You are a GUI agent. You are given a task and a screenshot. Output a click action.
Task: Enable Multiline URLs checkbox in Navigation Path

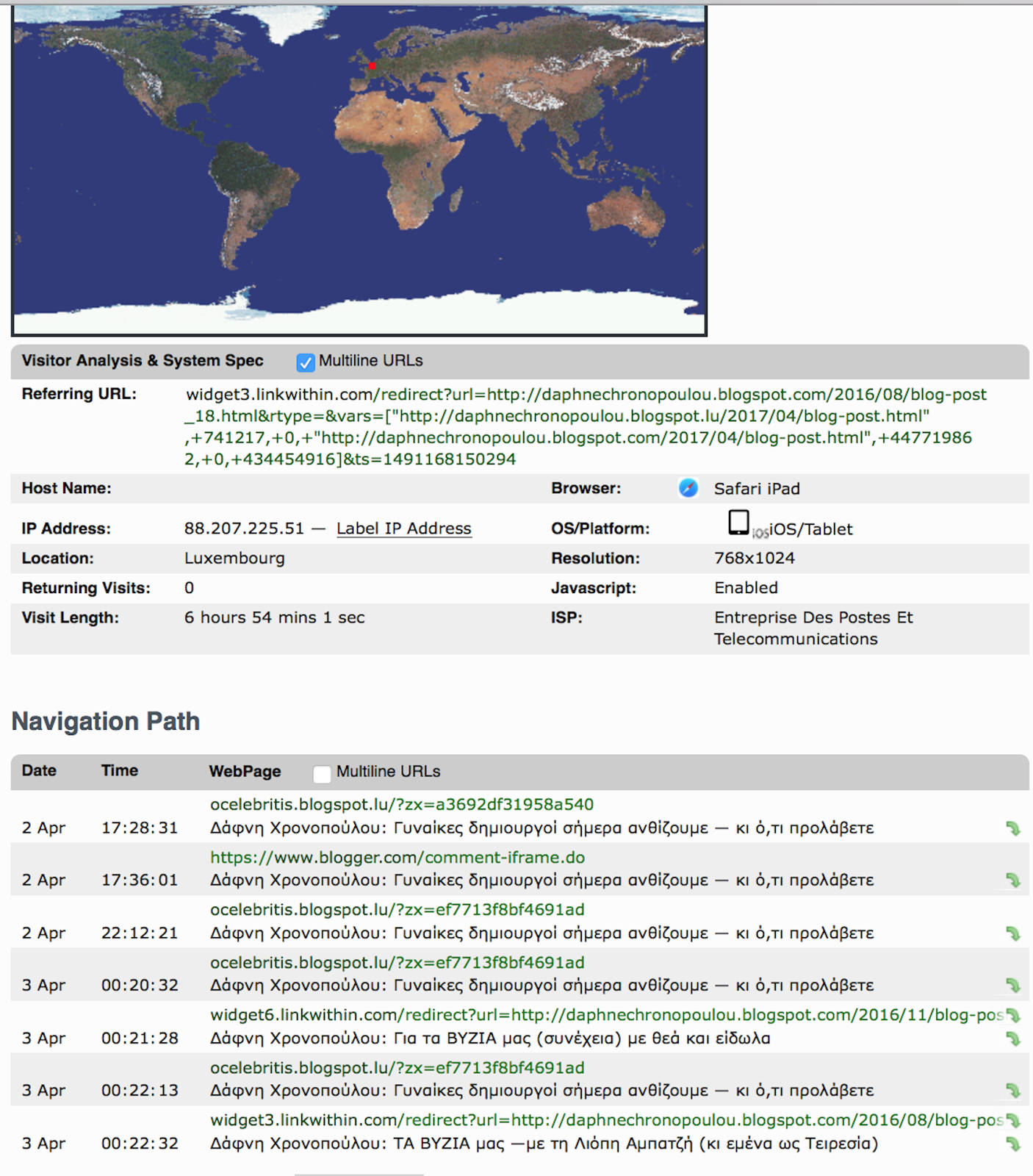click(x=322, y=773)
